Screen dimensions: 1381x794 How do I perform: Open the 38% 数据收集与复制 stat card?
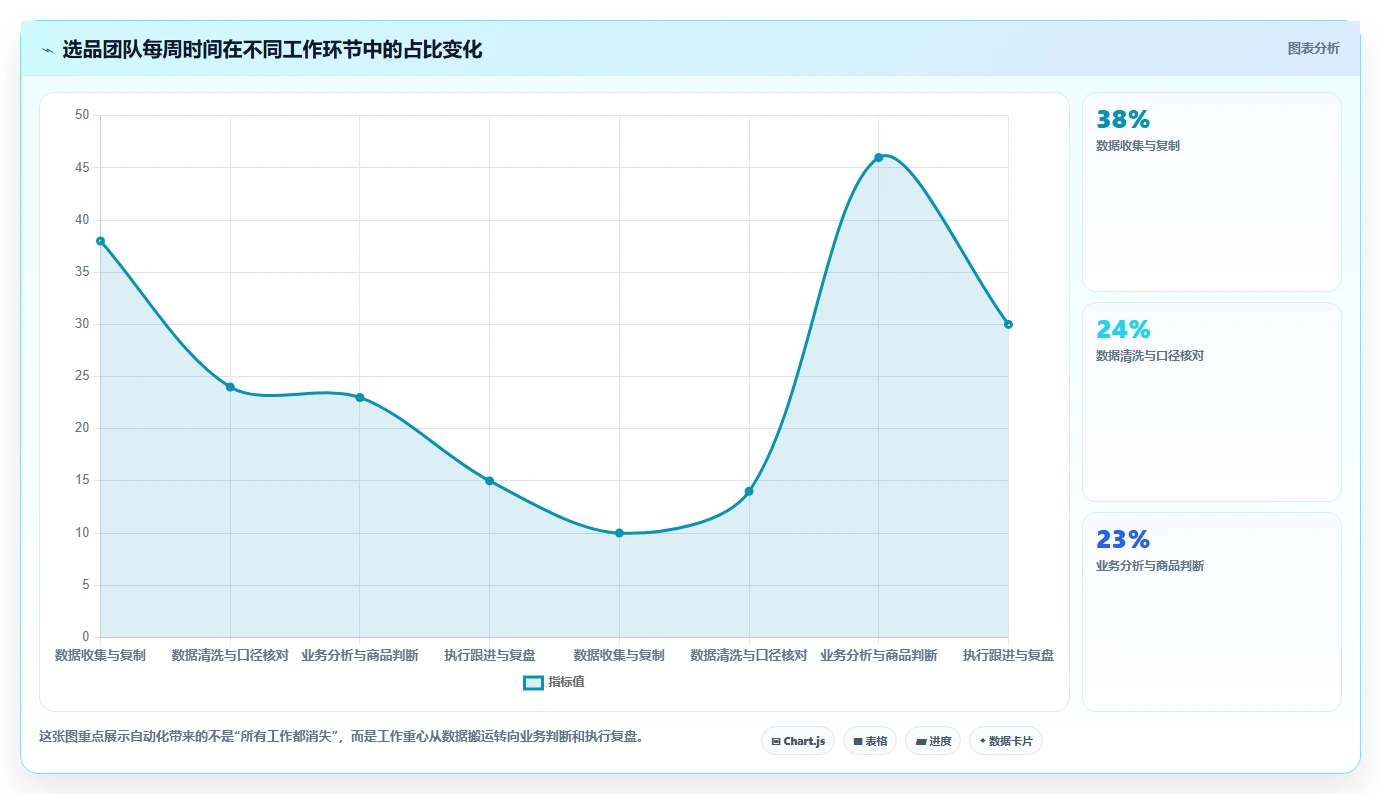(1211, 192)
